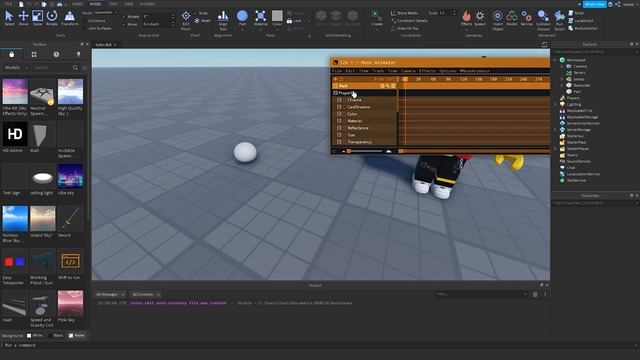Switch Toolbox to the Recent clock tab
This screenshot has height=360, width=640.
[x=56, y=54]
